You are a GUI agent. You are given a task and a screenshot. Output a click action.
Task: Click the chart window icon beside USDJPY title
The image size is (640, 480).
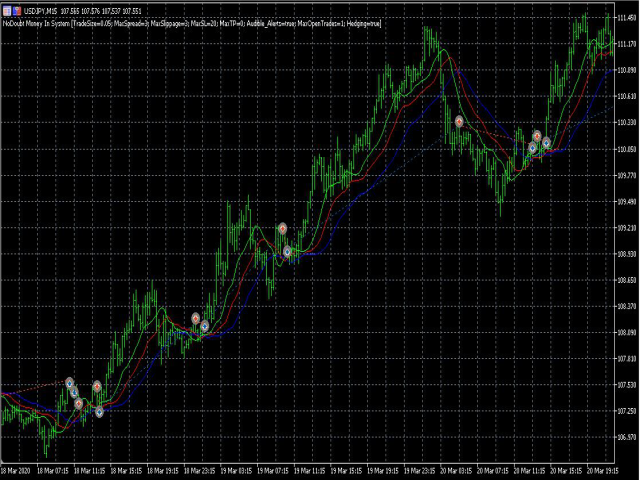(x=7, y=11)
